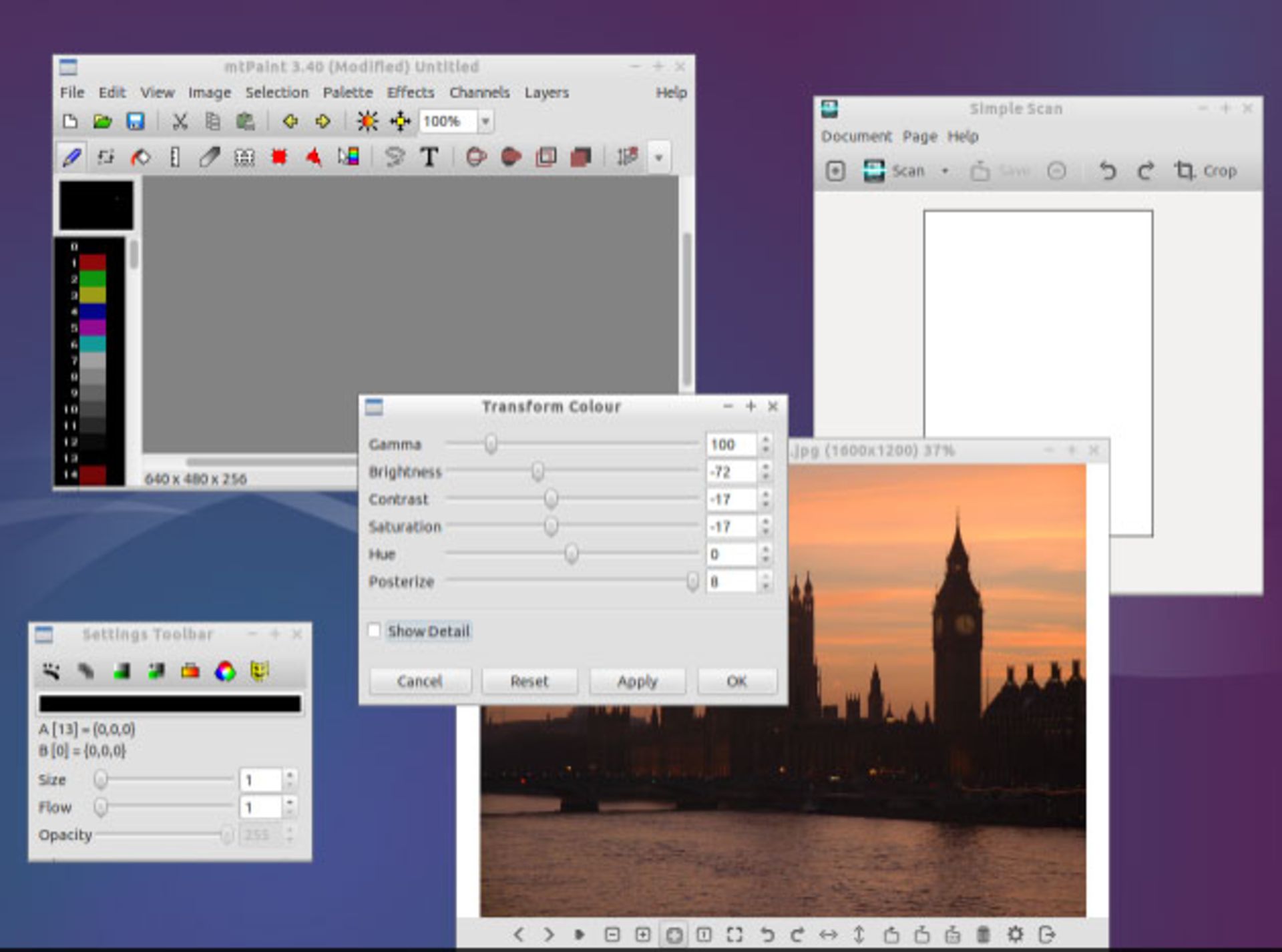Open the Document menu in Simple Scan
1282x952 pixels.
[x=856, y=137]
